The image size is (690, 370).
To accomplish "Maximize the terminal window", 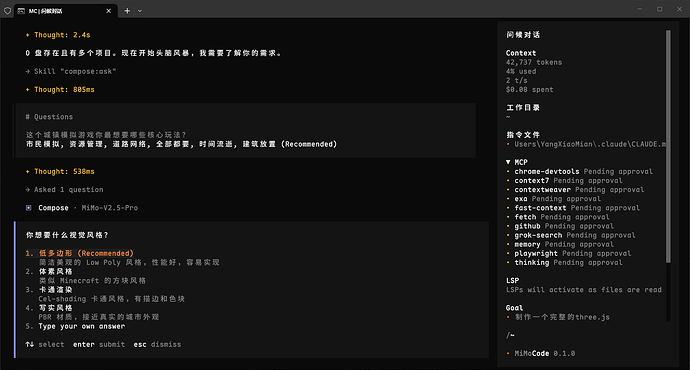I will click(660, 9).
